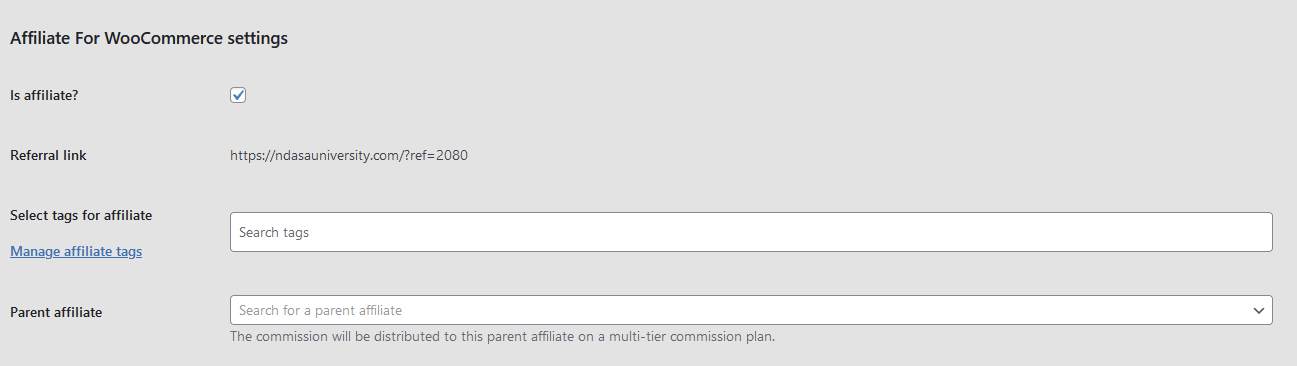Click the Referral link field label
1297x366 pixels.
(48, 155)
